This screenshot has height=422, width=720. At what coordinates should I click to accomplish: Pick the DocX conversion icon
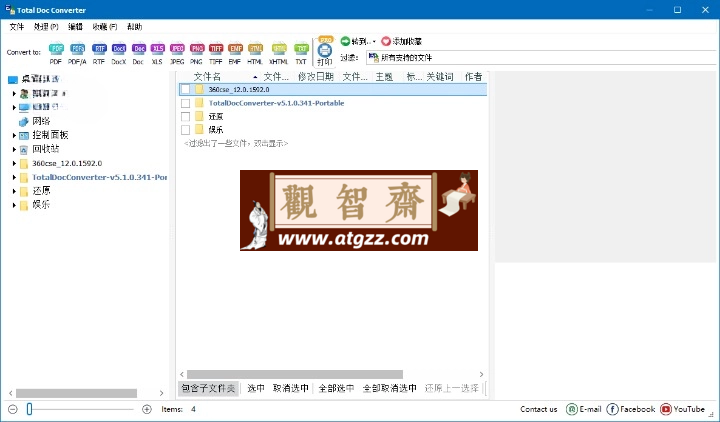coord(118,49)
